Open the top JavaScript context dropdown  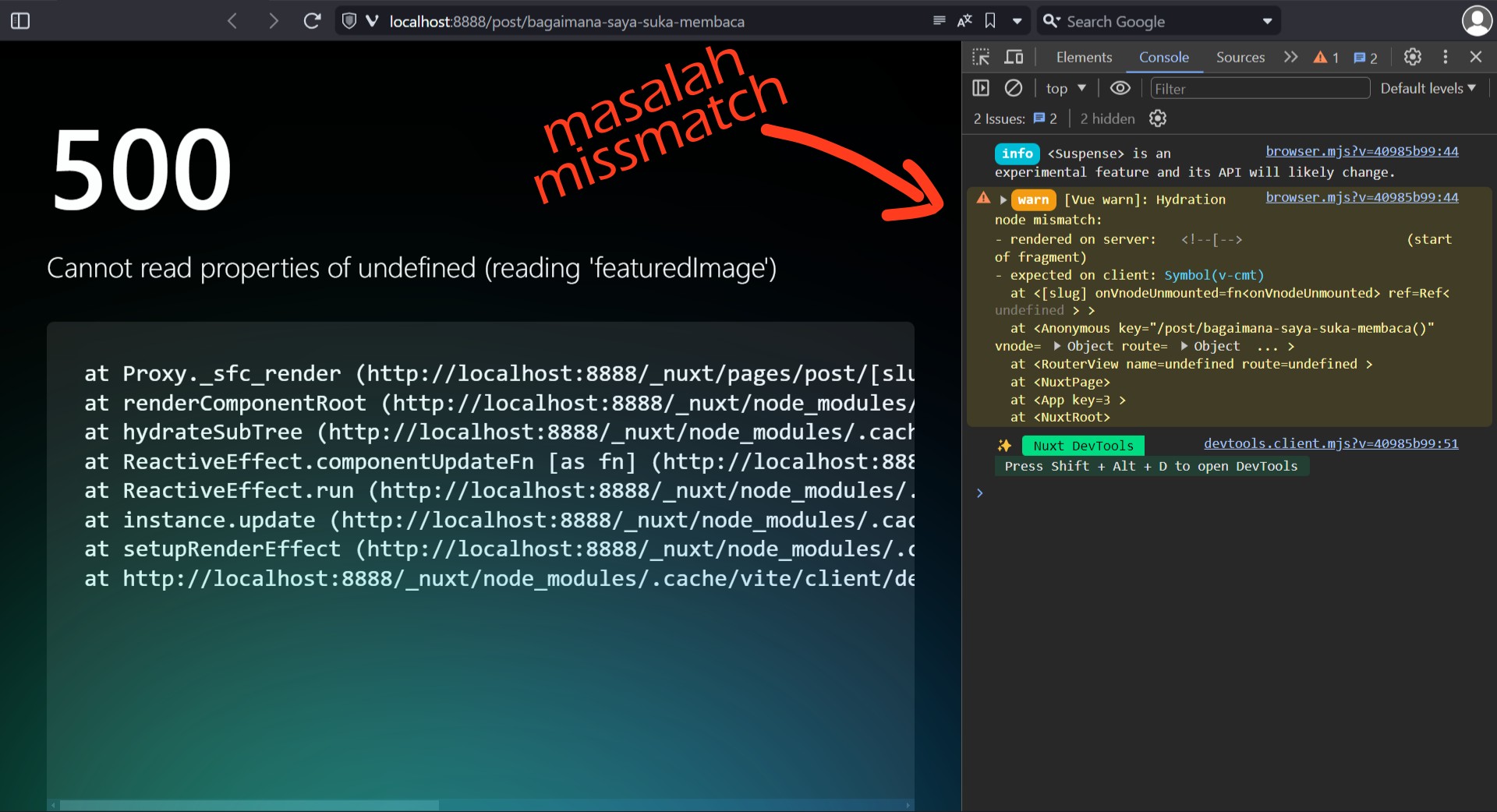point(1065,89)
